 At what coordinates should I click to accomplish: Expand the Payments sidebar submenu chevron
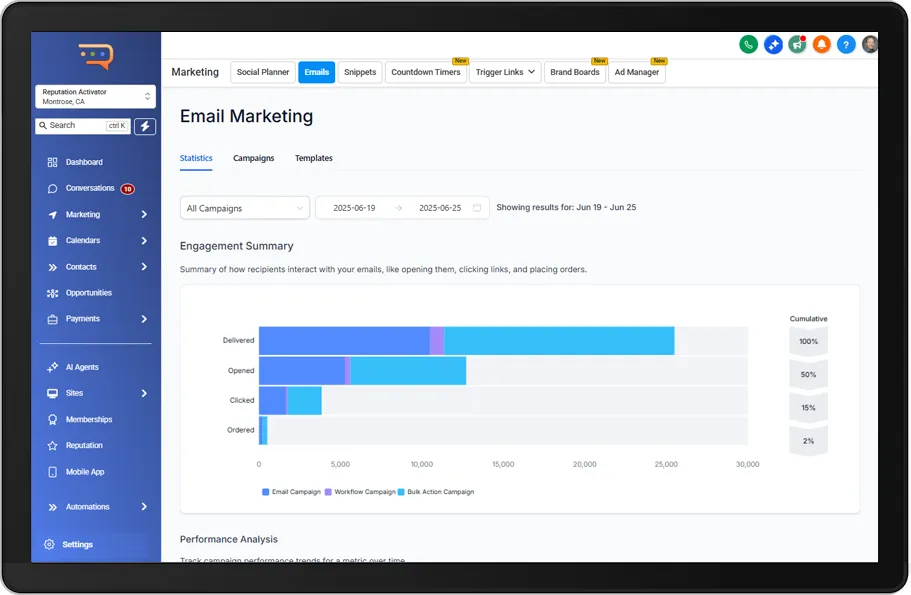point(144,319)
